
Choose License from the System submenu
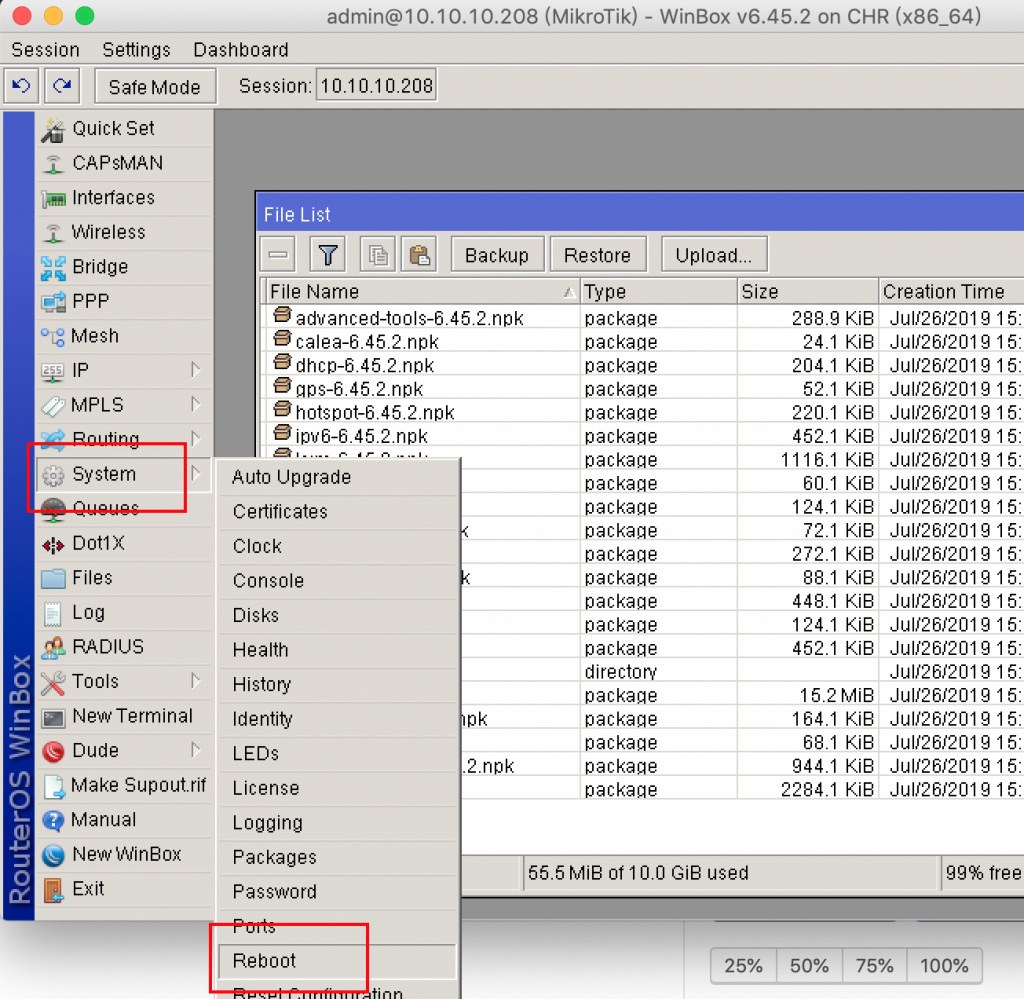pyautogui.click(x=338, y=789)
